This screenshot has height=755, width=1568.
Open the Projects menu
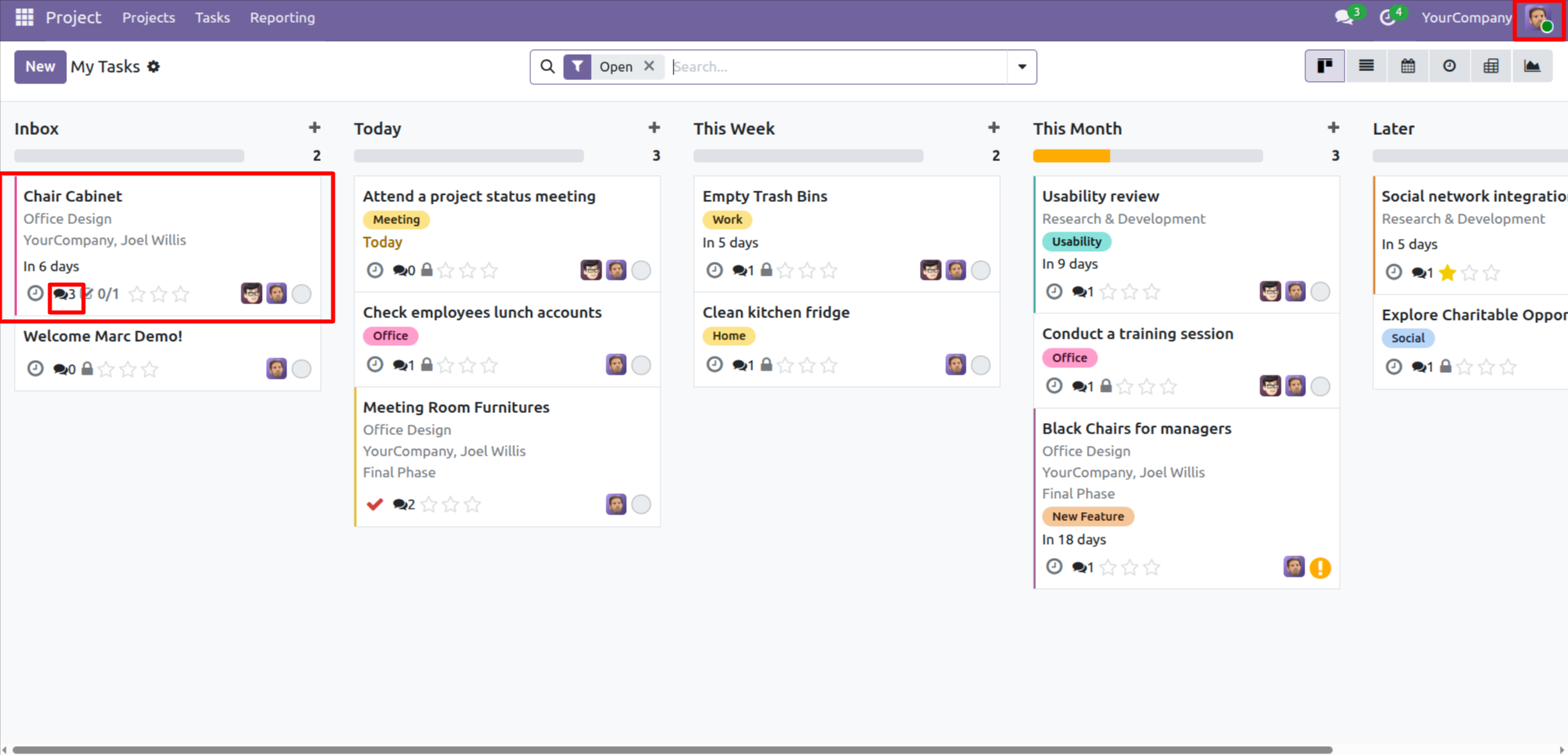pyautogui.click(x=148, y=17)
